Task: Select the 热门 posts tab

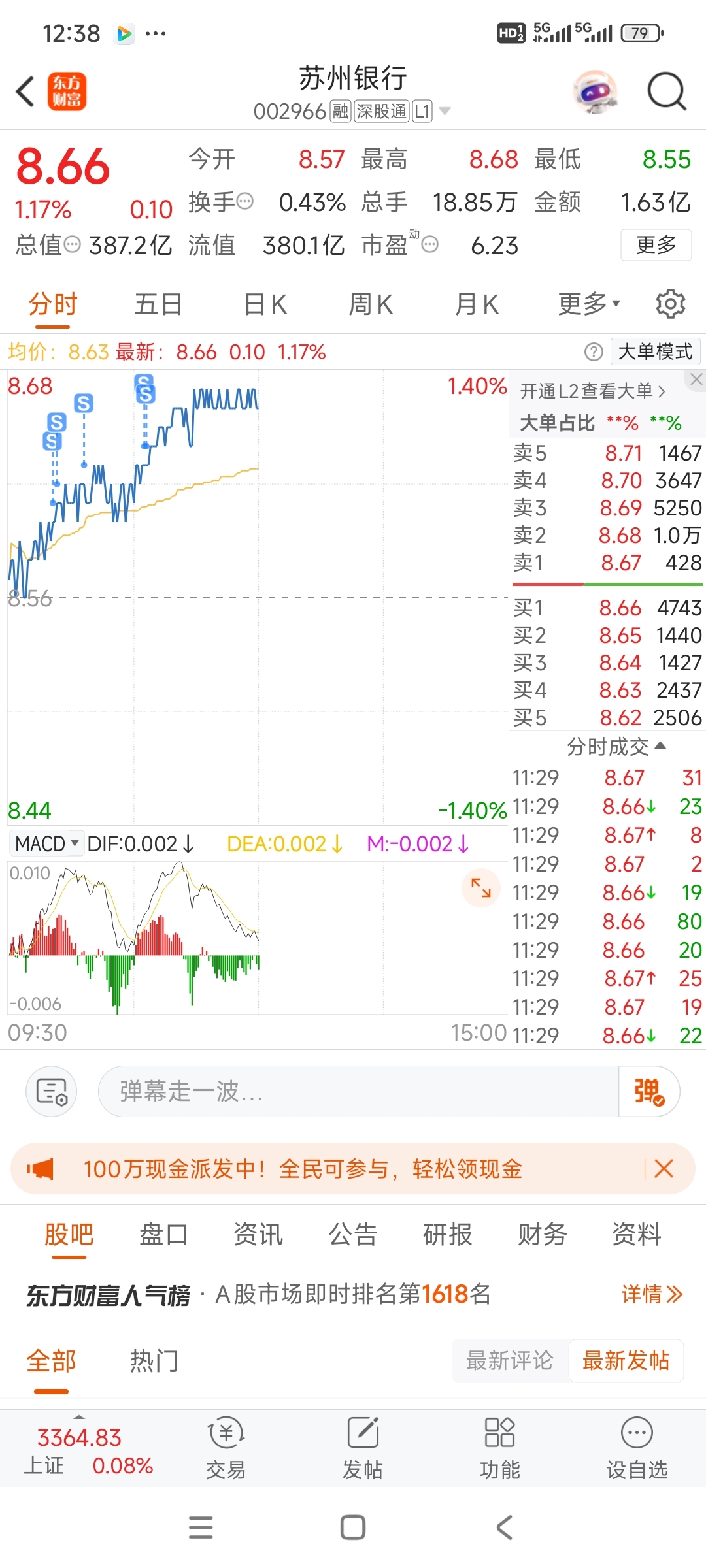Action: 154,1361
